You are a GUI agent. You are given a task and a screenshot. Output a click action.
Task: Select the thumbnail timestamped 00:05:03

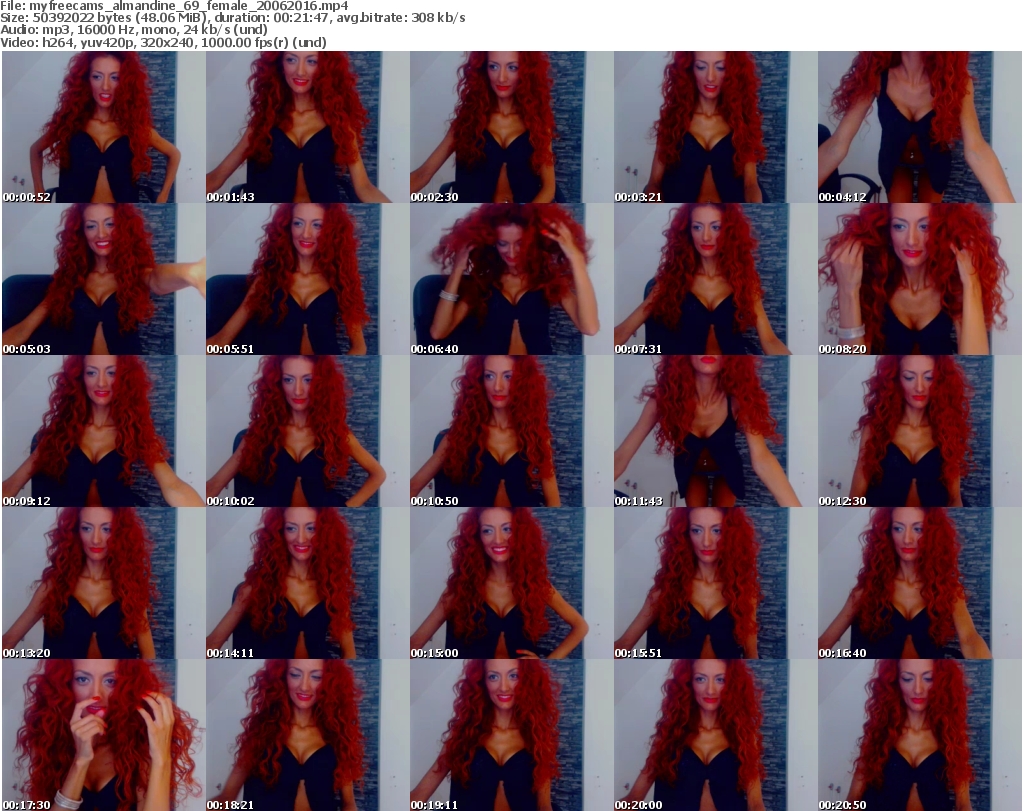coord(104,279)
